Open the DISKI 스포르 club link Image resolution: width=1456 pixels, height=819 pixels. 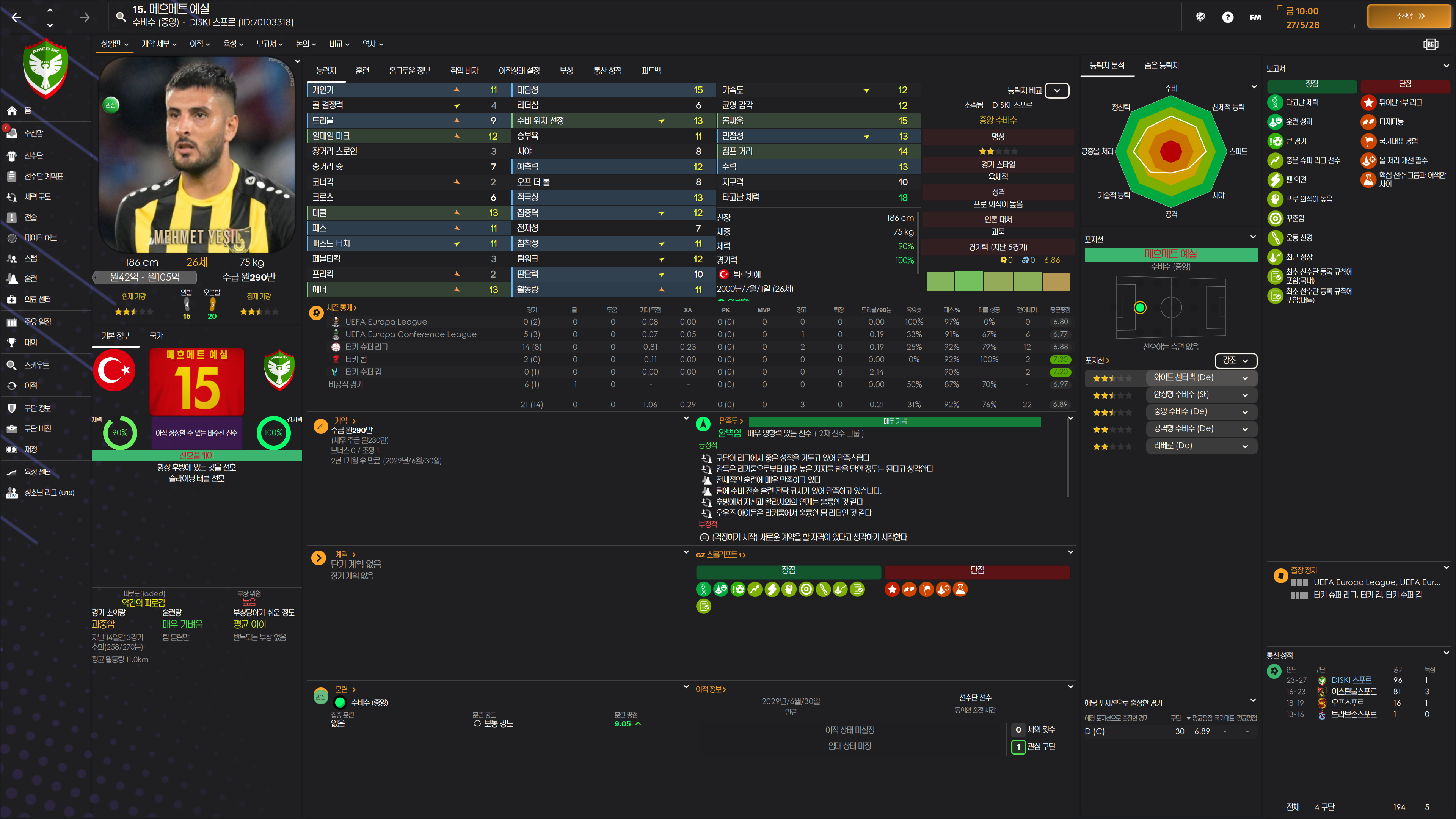(1351, 680)
